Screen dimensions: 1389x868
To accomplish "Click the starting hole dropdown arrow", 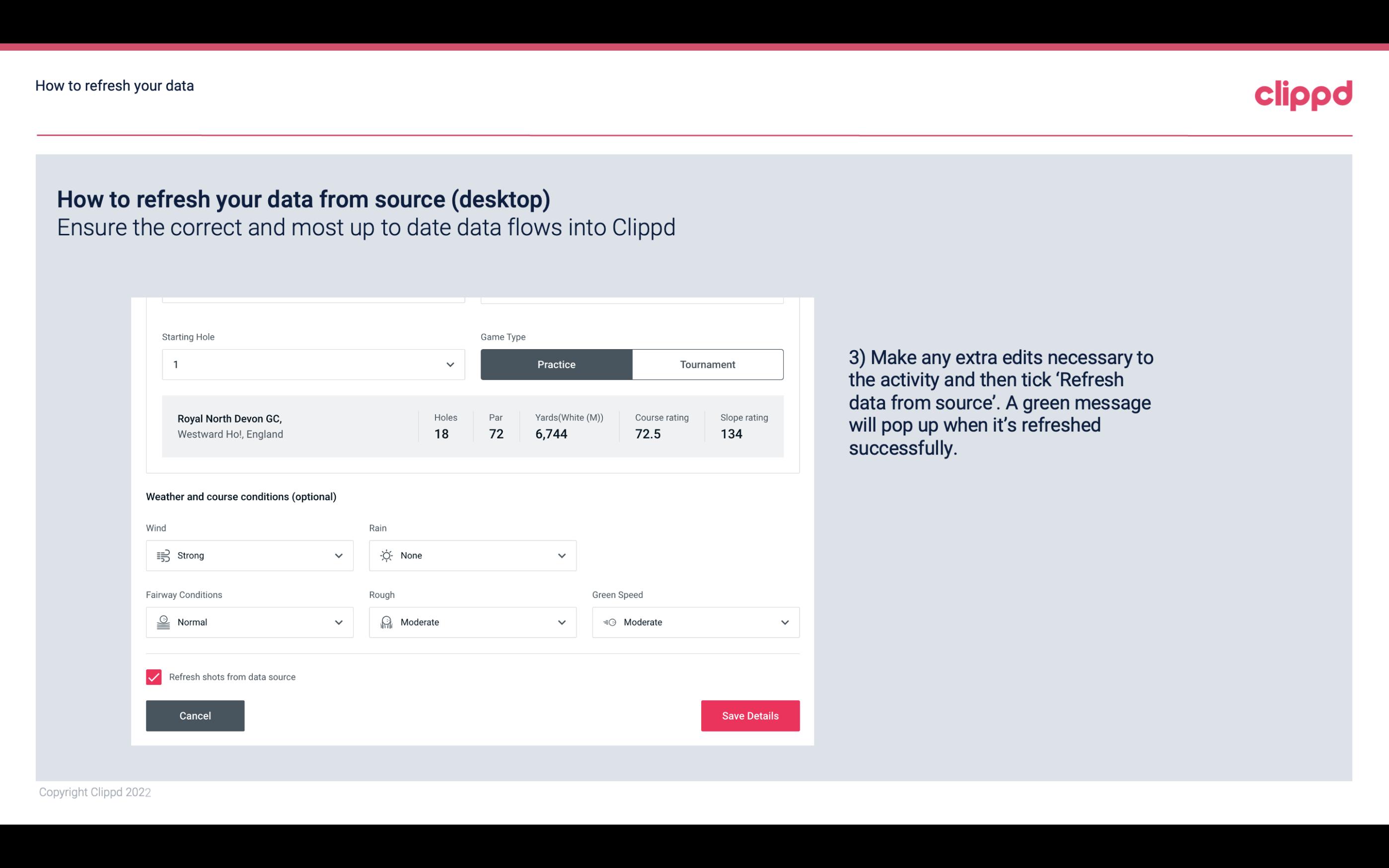I will pyautogui.click(x=450, y=364).
